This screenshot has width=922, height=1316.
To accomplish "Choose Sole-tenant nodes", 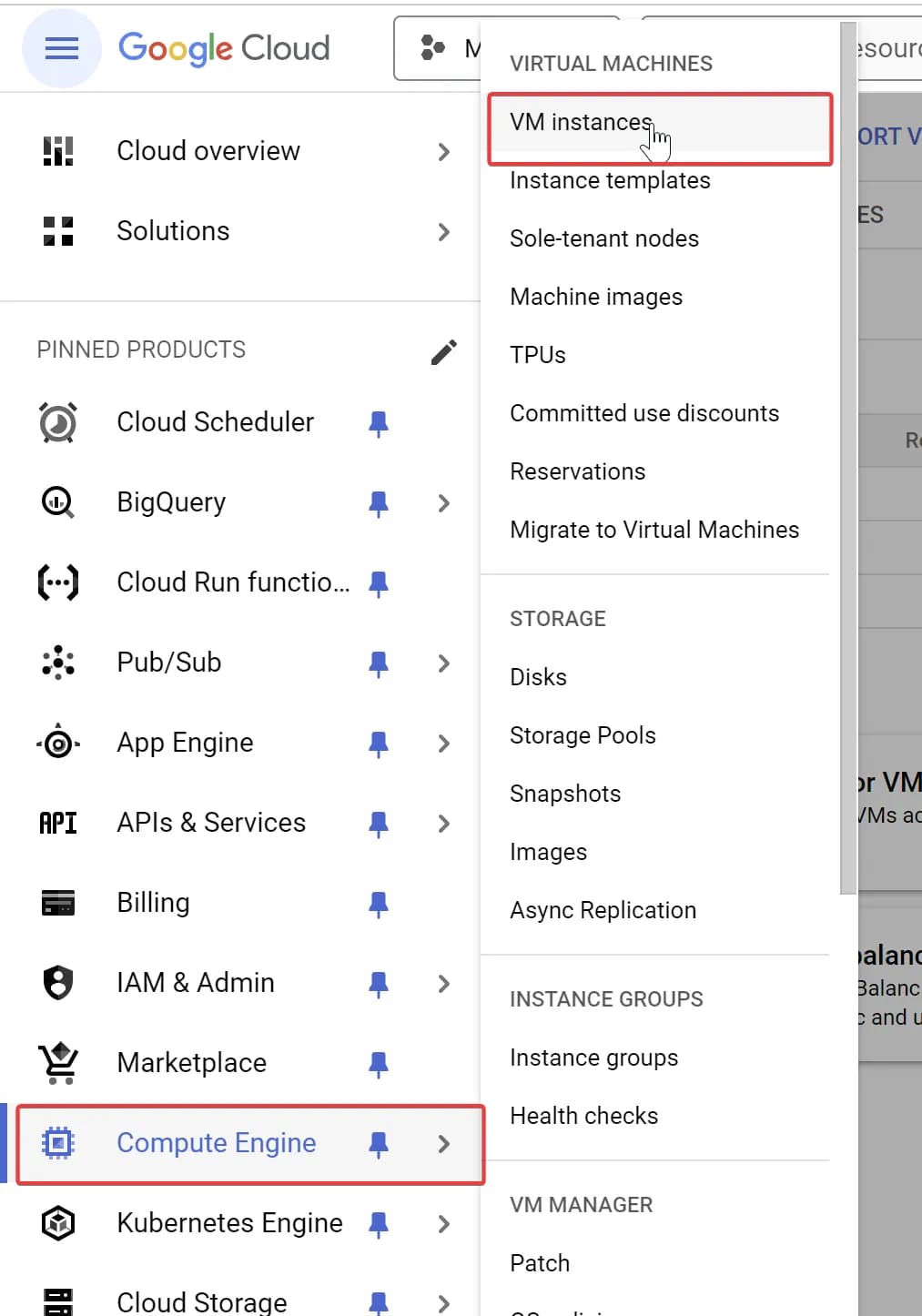I will pyautogui.click(x=604, y=238).
